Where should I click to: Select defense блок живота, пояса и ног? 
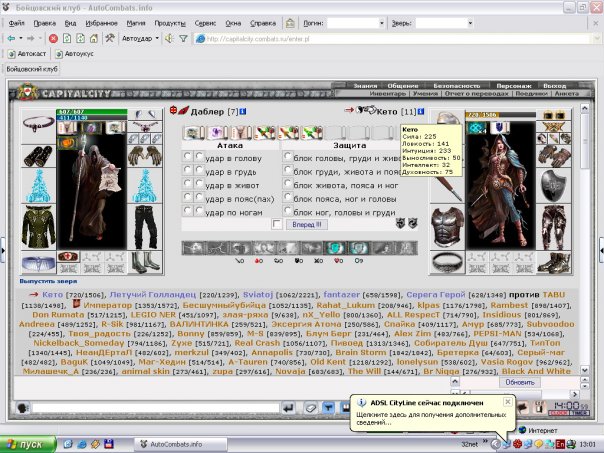[287, 183]
